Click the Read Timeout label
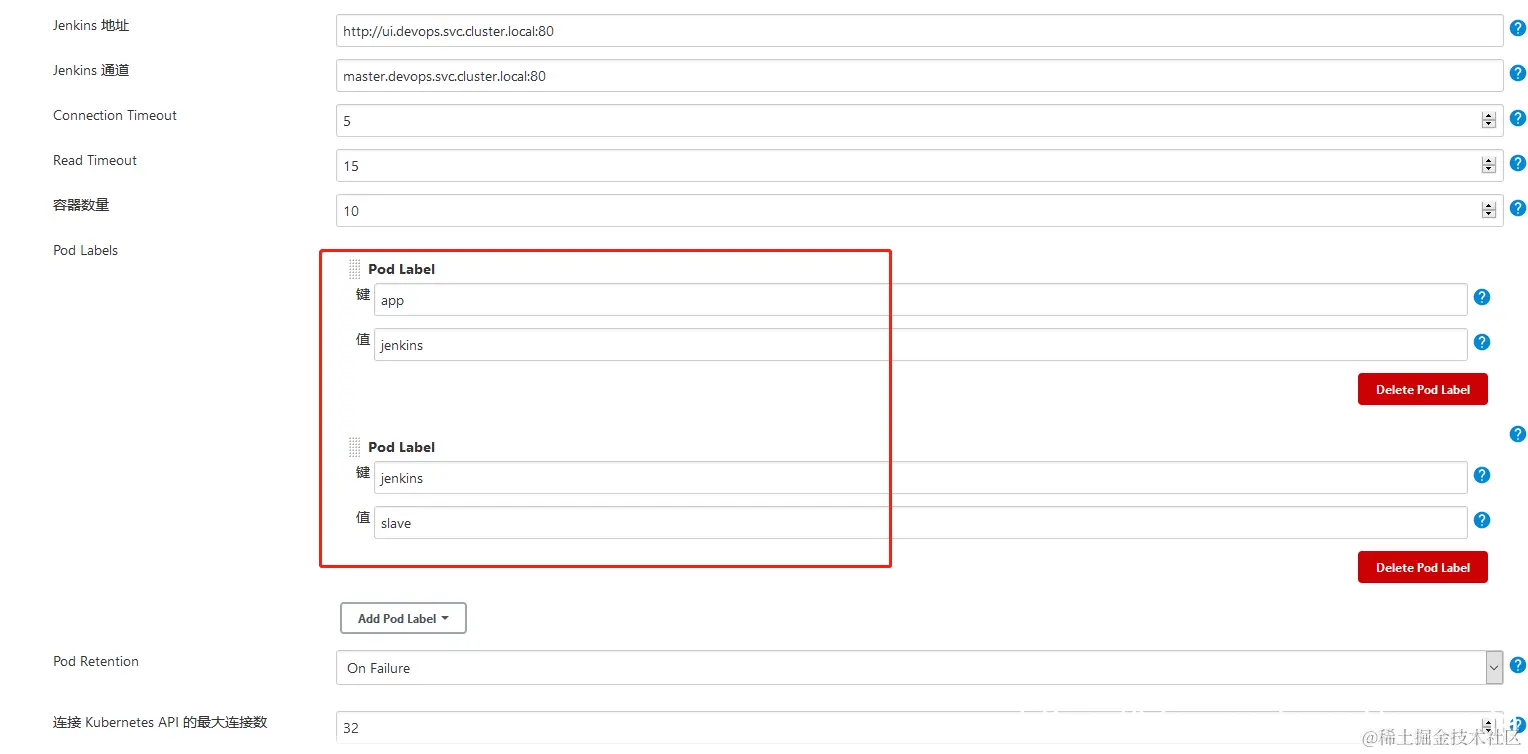This screenshot has height=754, width=1528. pyautogui.click(x=95, y=160)
